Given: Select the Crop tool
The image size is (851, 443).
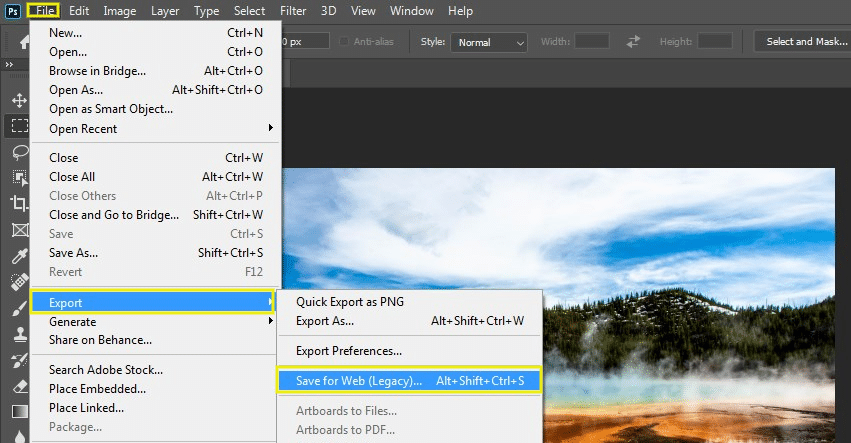Looking at the screenshot, I should (x=20, y=203).
